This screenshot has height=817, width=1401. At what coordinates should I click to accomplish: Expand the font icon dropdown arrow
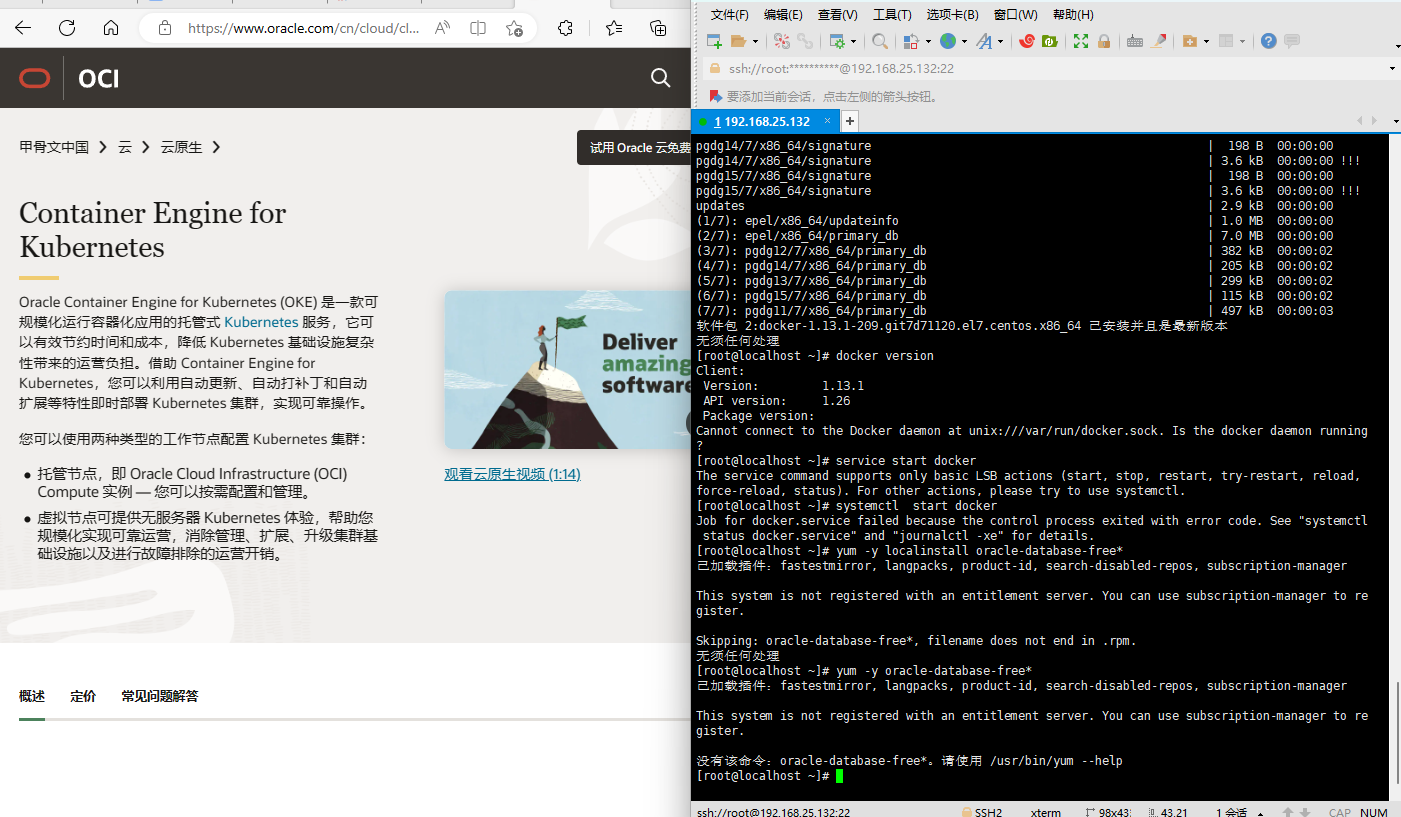1000,42
